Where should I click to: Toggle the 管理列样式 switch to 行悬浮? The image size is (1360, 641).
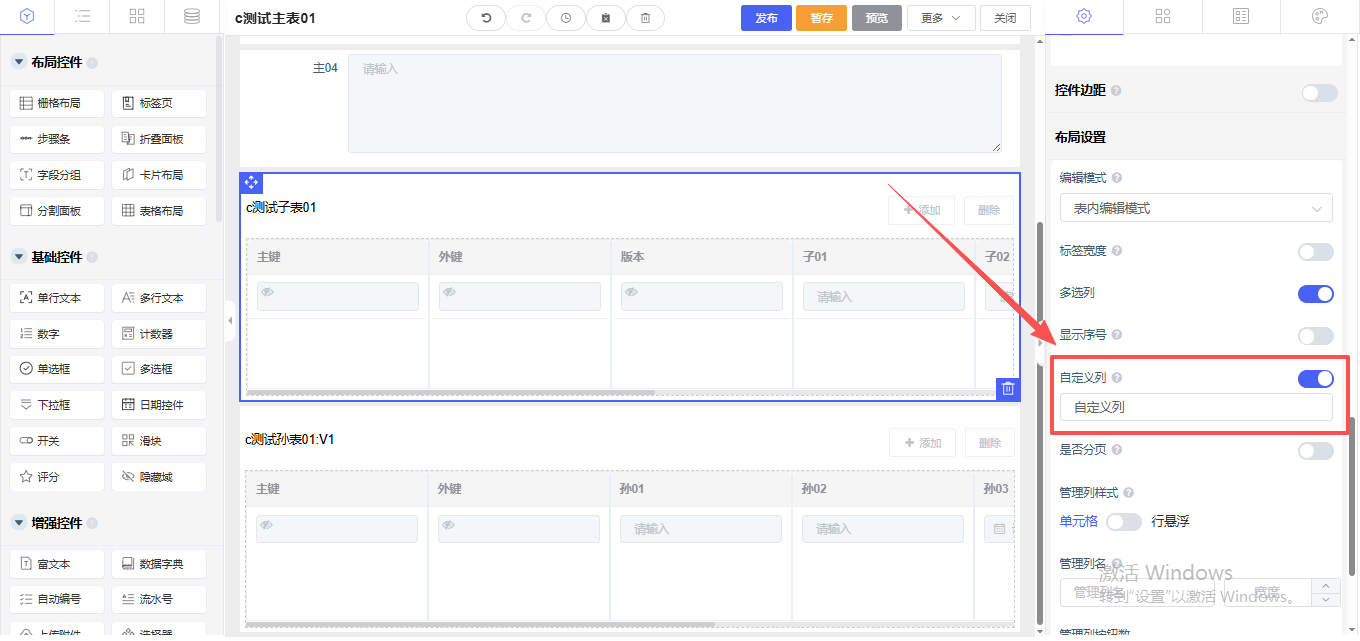click(x=1123, y=521)
